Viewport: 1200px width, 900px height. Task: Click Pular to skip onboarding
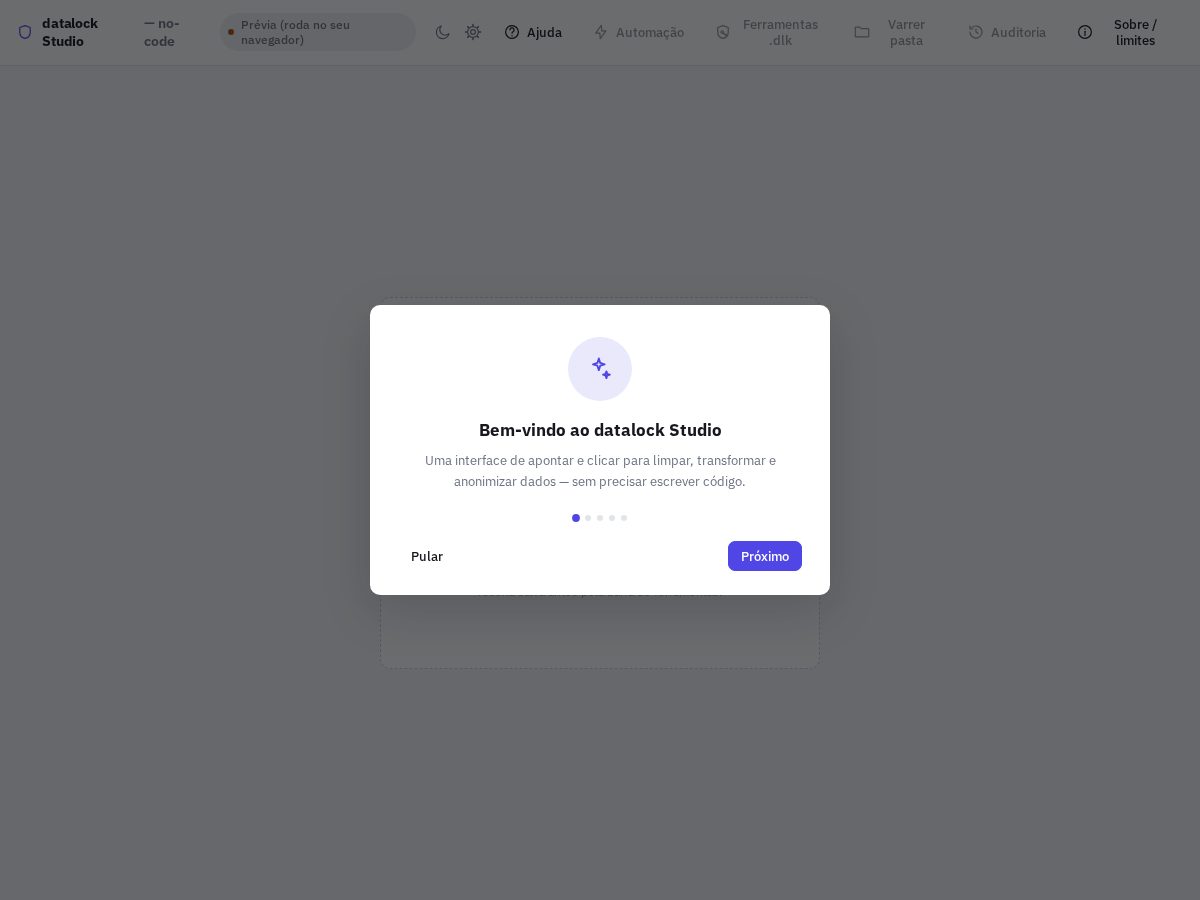[427, 556]
